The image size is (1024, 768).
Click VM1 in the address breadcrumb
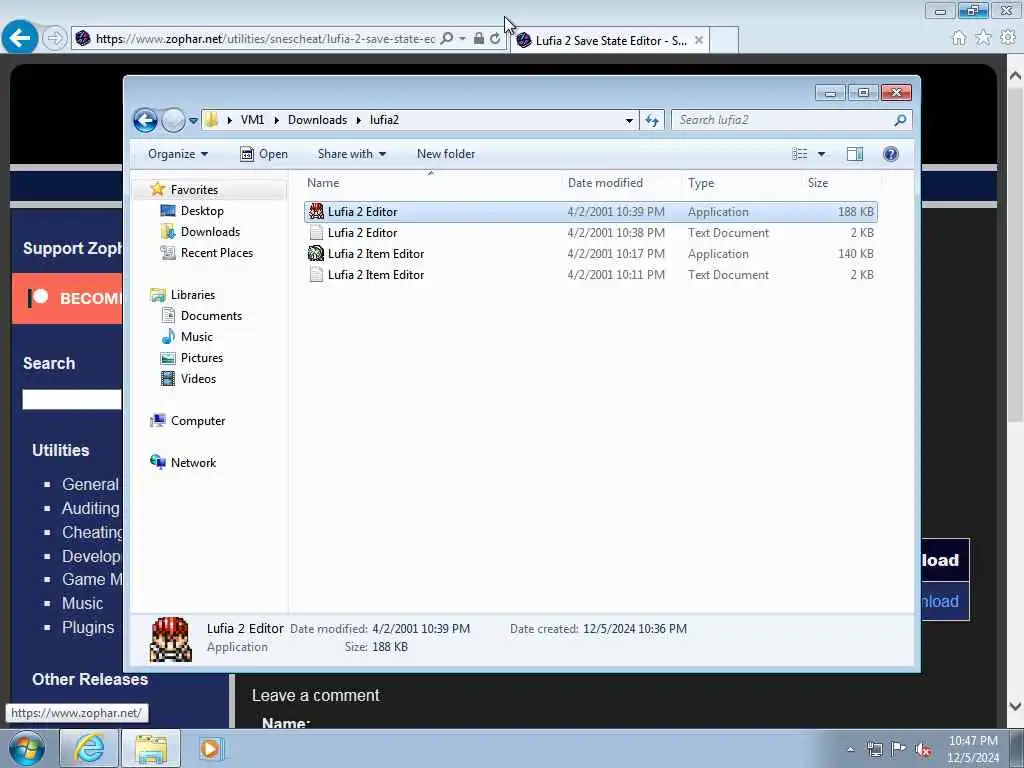coord(252,120)
